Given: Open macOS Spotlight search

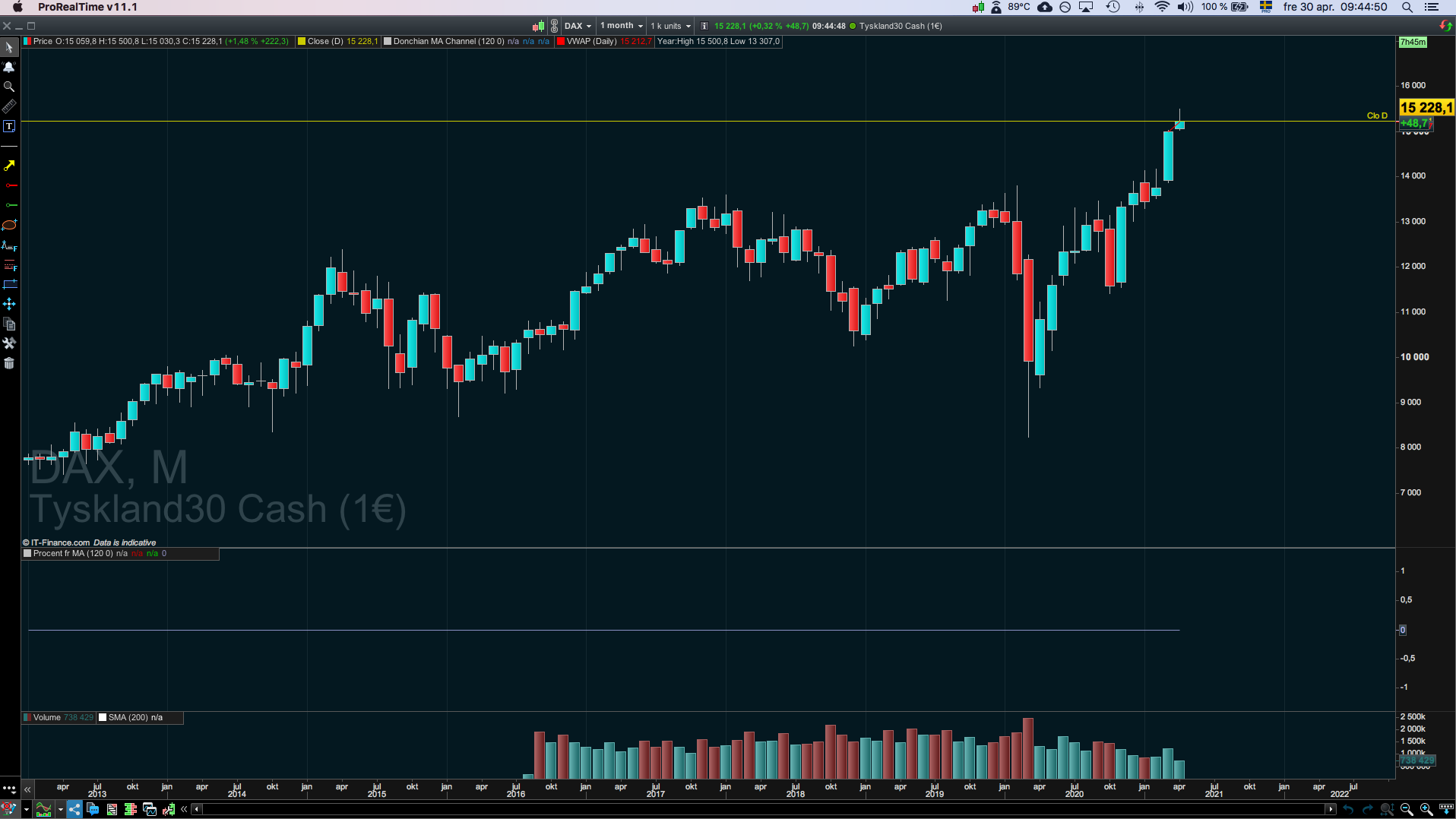Looking at the screenshot, I should click(x=1407, y=7).
